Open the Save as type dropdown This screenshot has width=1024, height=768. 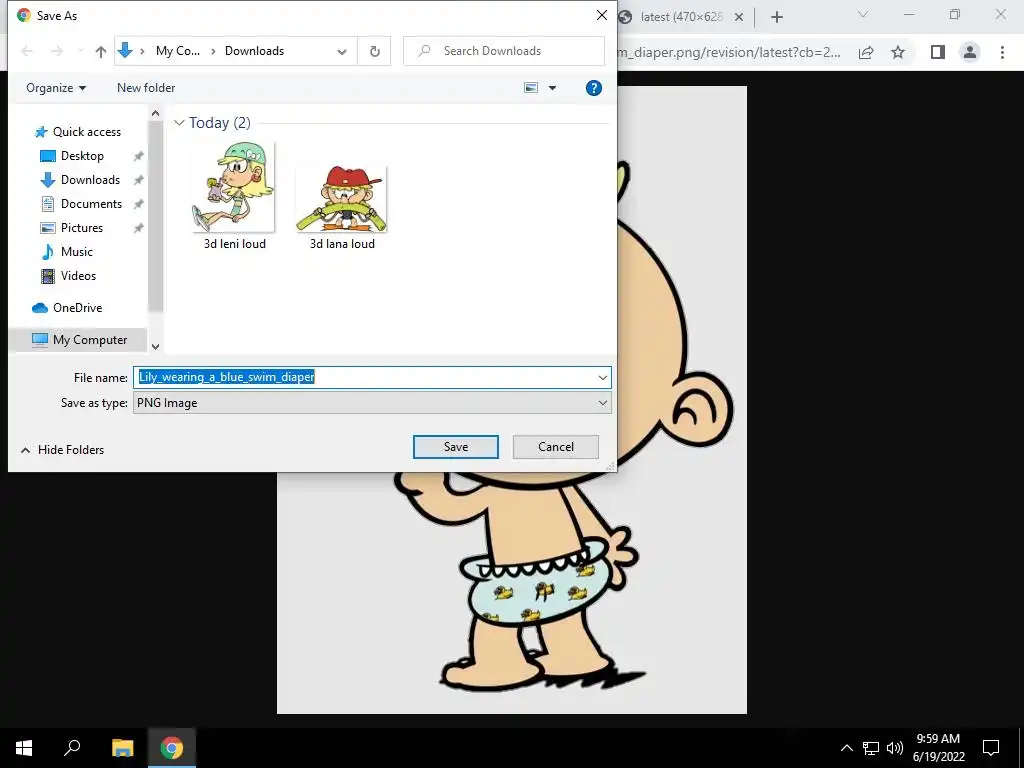[372, 403]
